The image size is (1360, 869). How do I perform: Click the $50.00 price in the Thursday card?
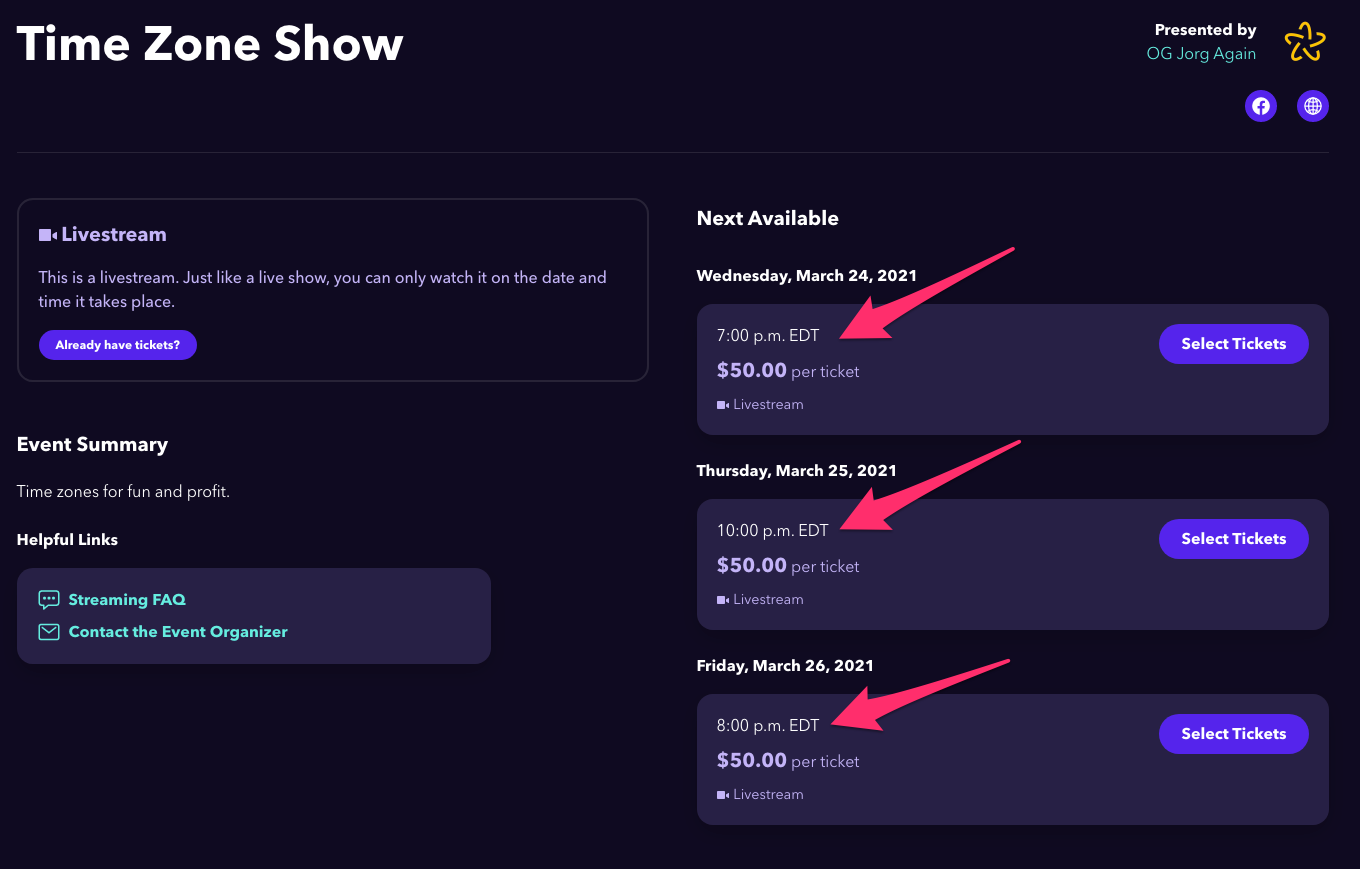(752, 566)
